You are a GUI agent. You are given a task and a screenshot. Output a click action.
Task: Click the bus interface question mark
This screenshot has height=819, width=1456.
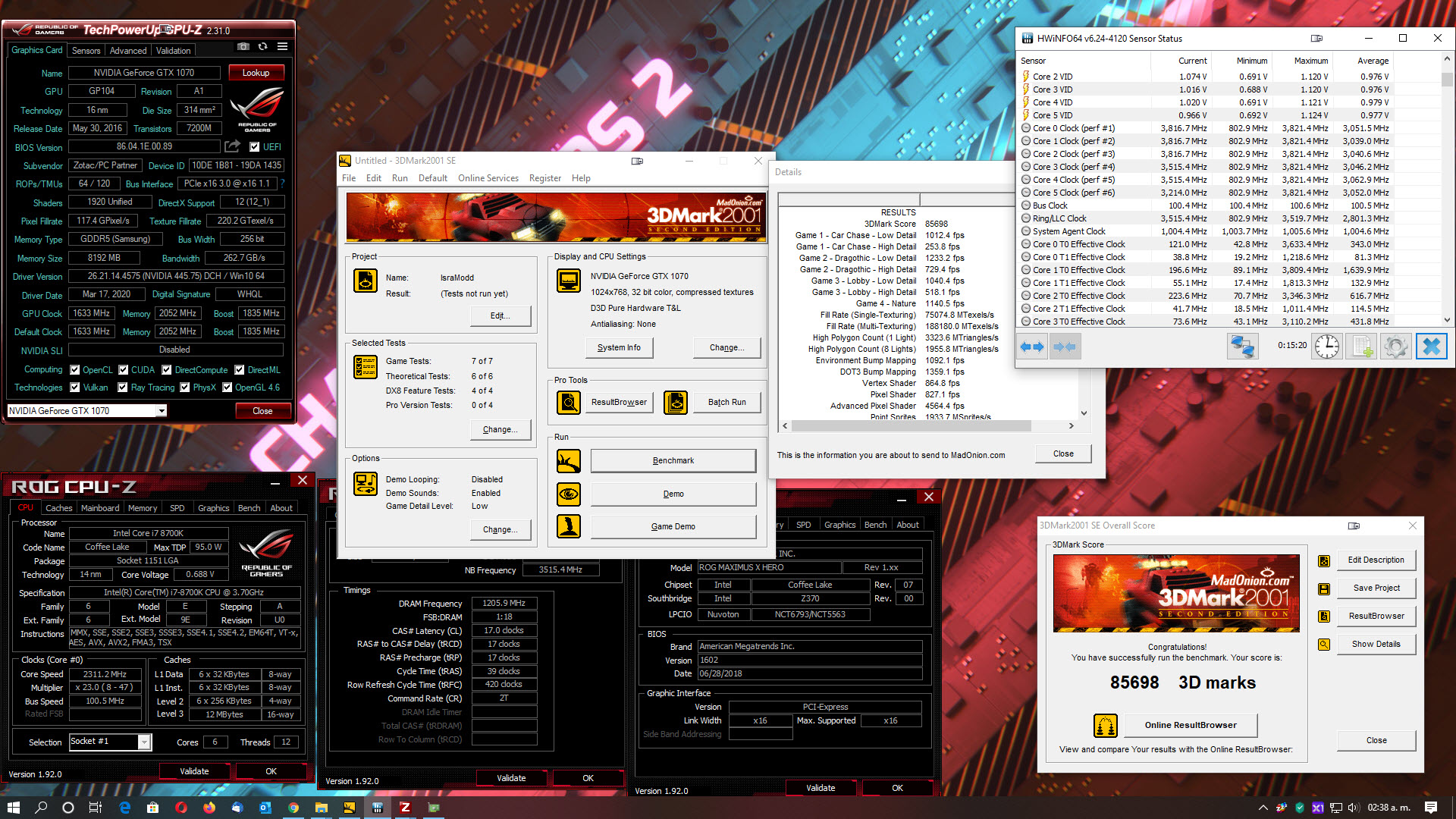[x=283, y=184]
